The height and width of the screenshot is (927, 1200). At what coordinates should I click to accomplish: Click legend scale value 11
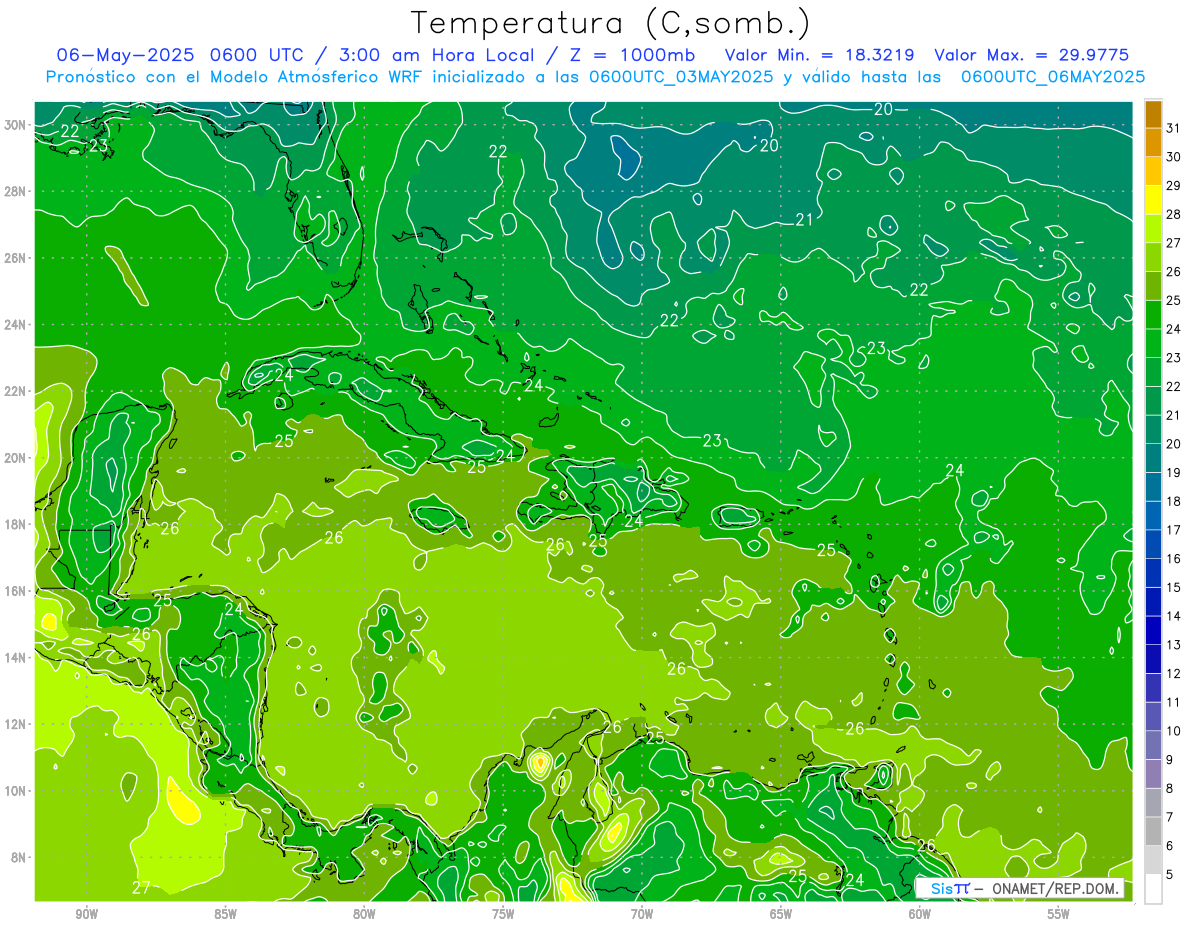pos(1174,703)
